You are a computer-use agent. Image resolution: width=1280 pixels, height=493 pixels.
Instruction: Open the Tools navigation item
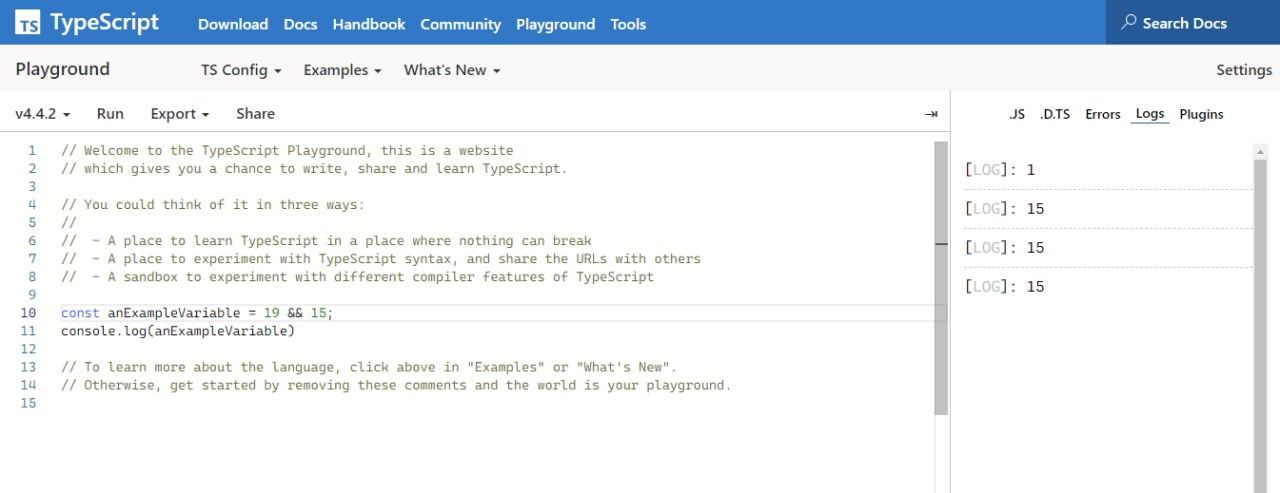(x=628, y=24)
